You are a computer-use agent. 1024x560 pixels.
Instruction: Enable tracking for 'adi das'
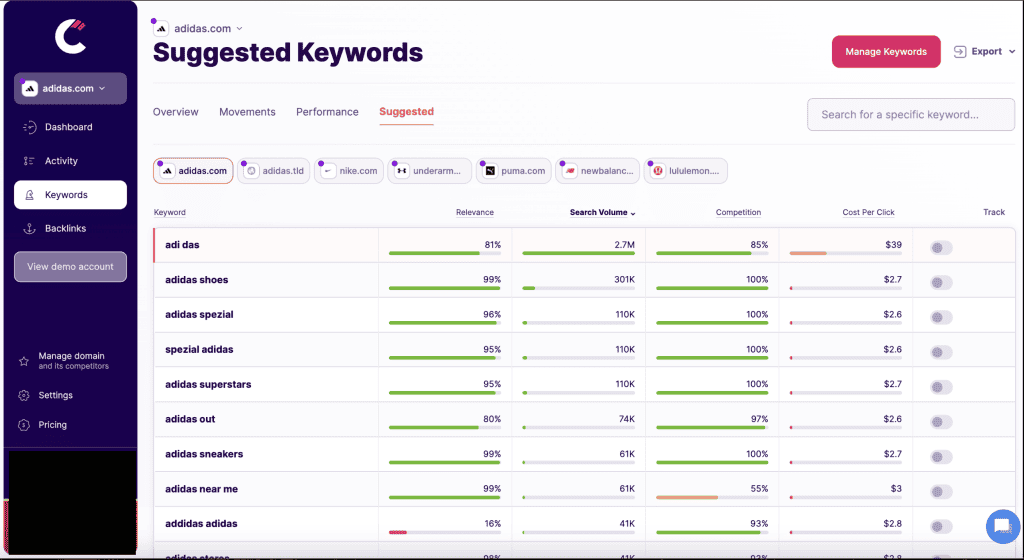click(x=941, y=248)
